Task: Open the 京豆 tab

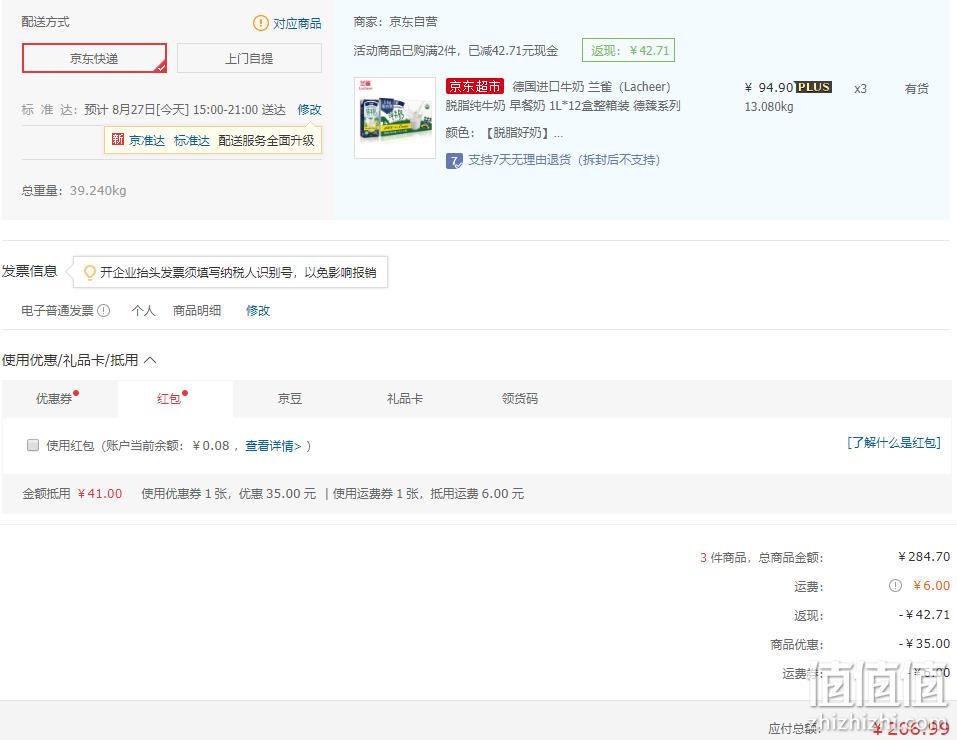Action: tap(290, 399)
